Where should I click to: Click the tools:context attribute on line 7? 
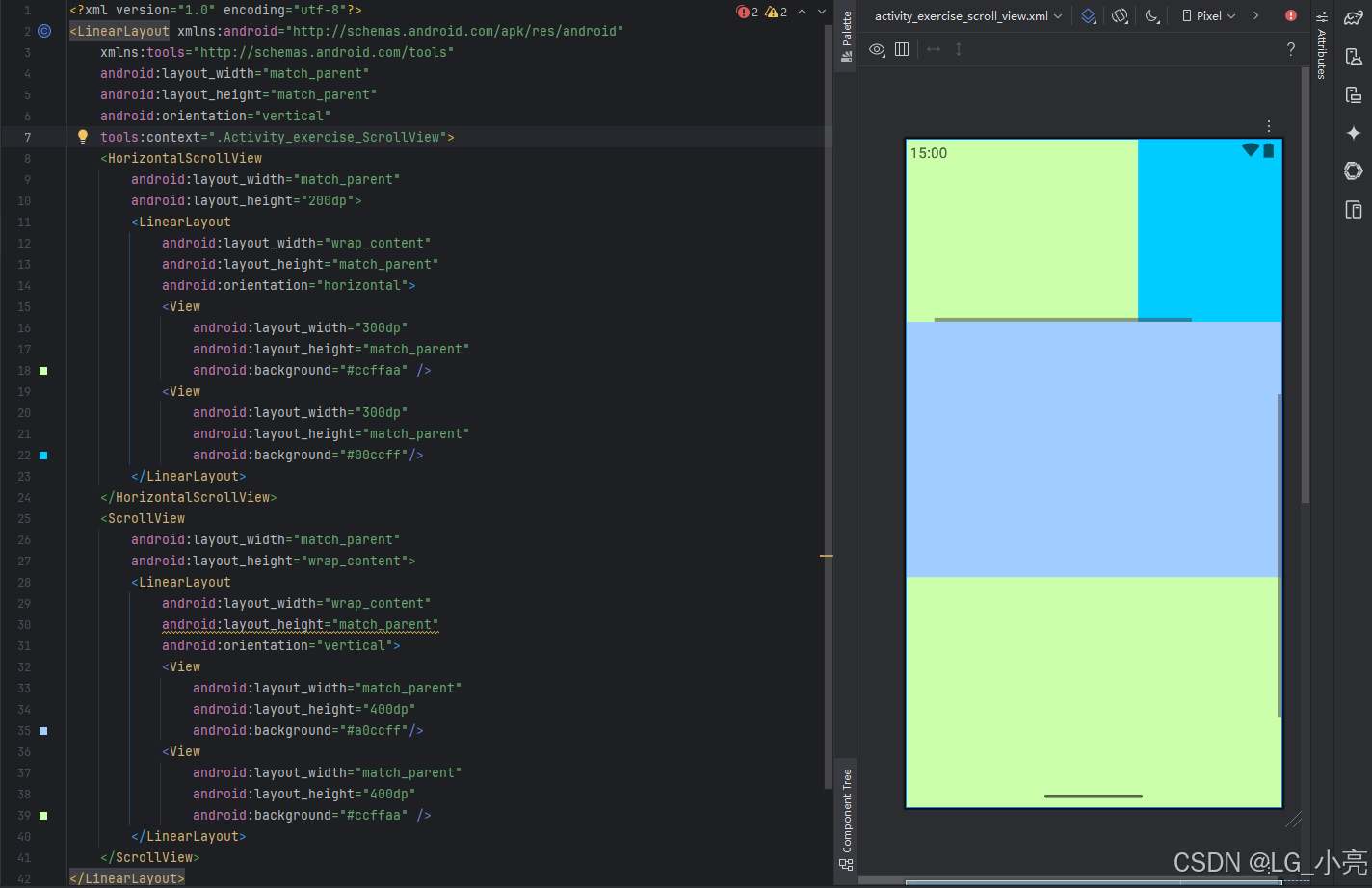click(x=277, y=137)
